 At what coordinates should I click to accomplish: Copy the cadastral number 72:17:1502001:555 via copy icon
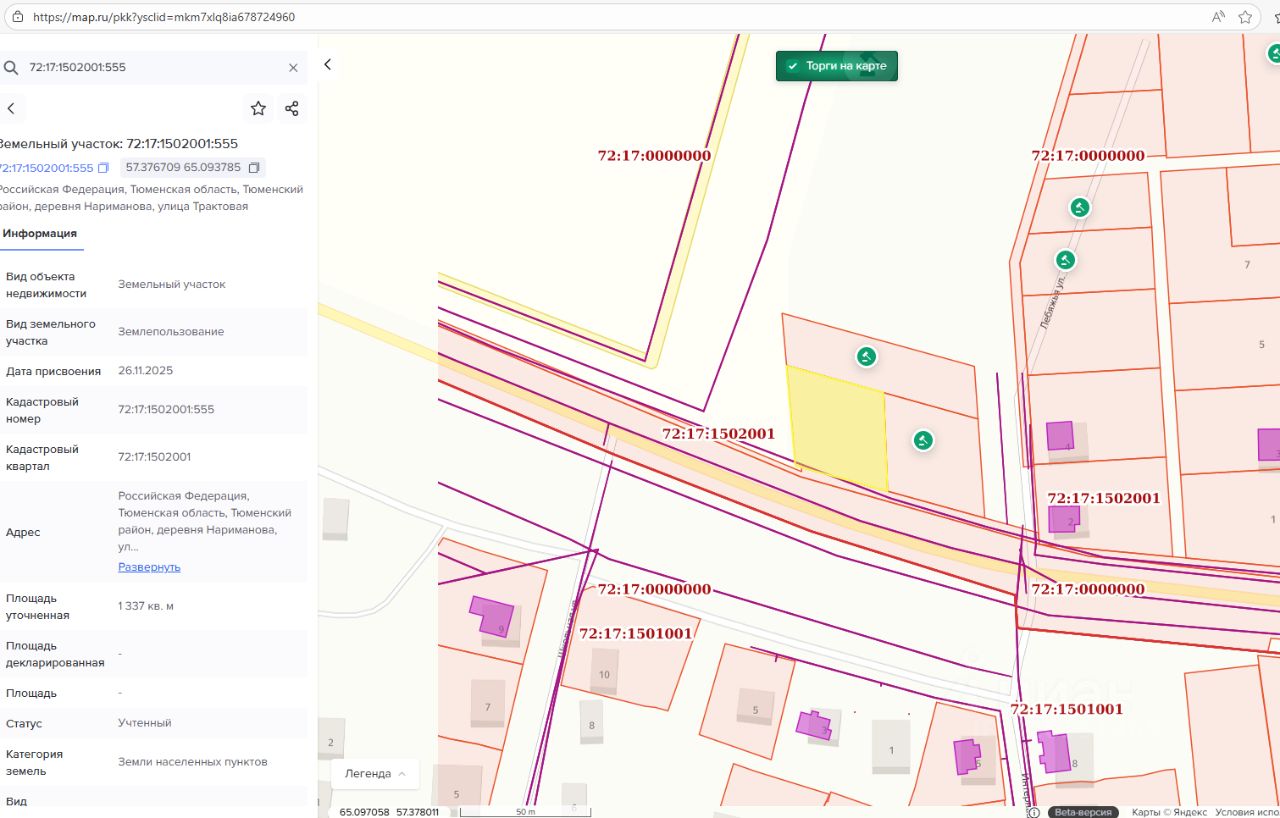pyautogui.click(x=103, y=168)
